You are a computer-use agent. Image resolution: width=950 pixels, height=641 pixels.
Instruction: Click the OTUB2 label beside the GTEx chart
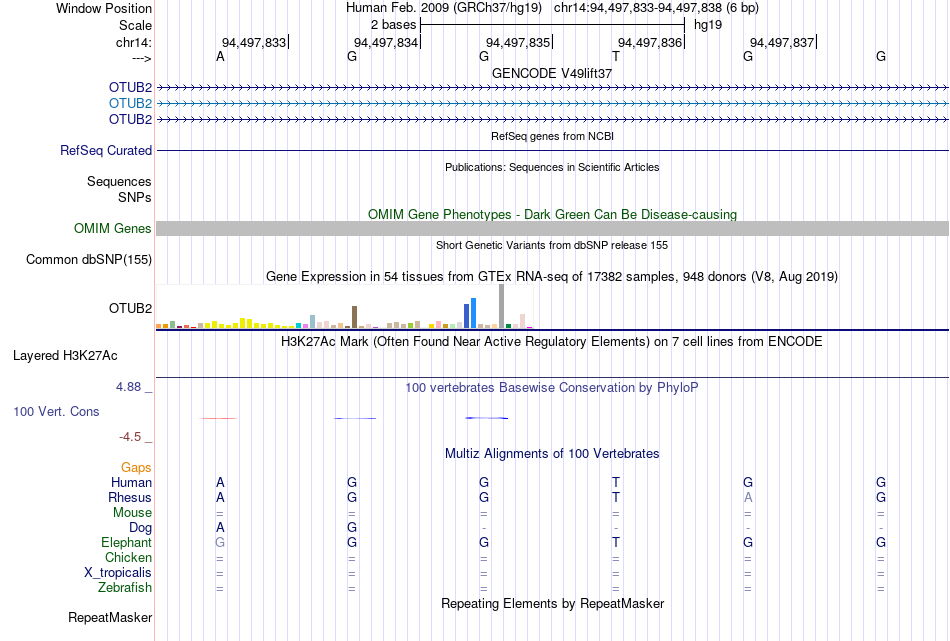click(x=130, y=308)
